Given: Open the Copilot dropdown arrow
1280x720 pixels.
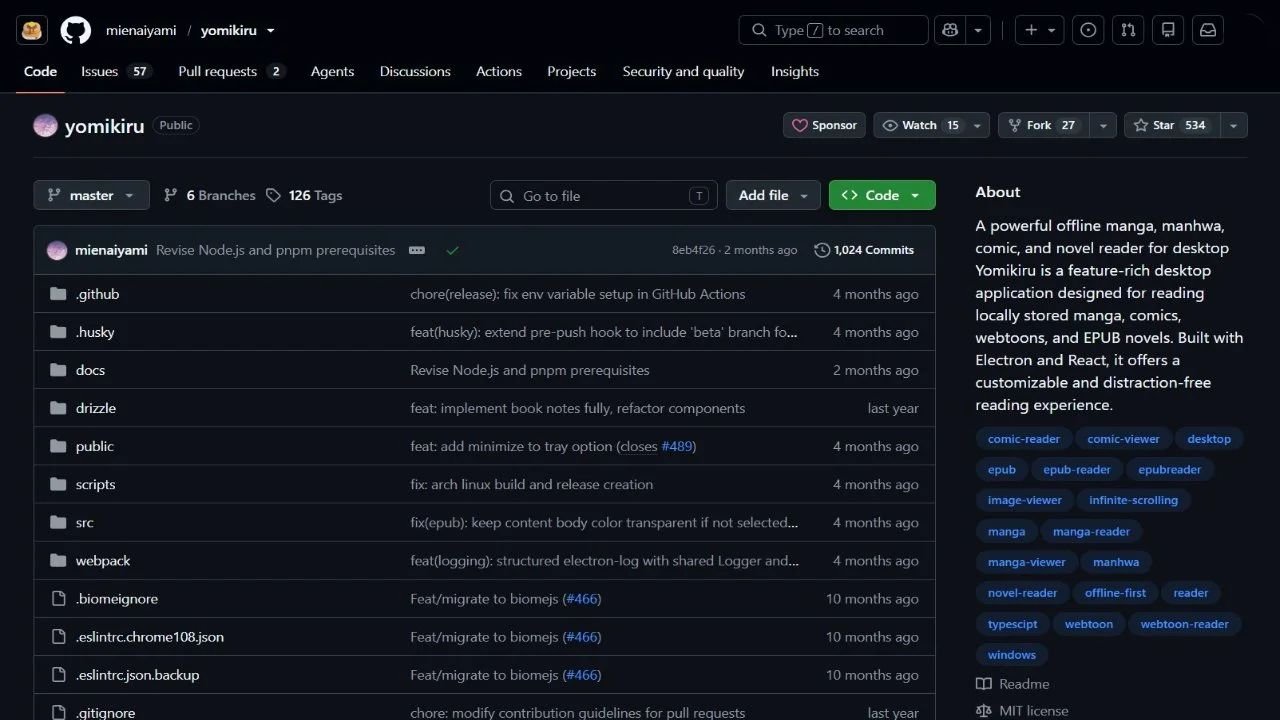Looking at the screenshot, I should click(978, 30).
